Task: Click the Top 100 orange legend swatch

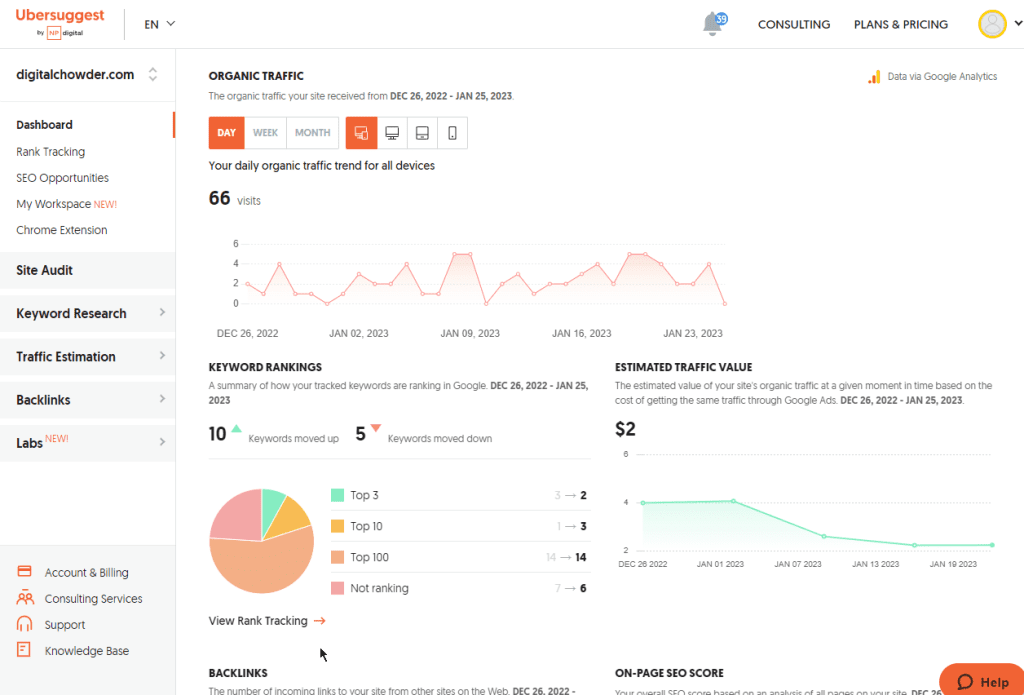Action: pos(338,557)
